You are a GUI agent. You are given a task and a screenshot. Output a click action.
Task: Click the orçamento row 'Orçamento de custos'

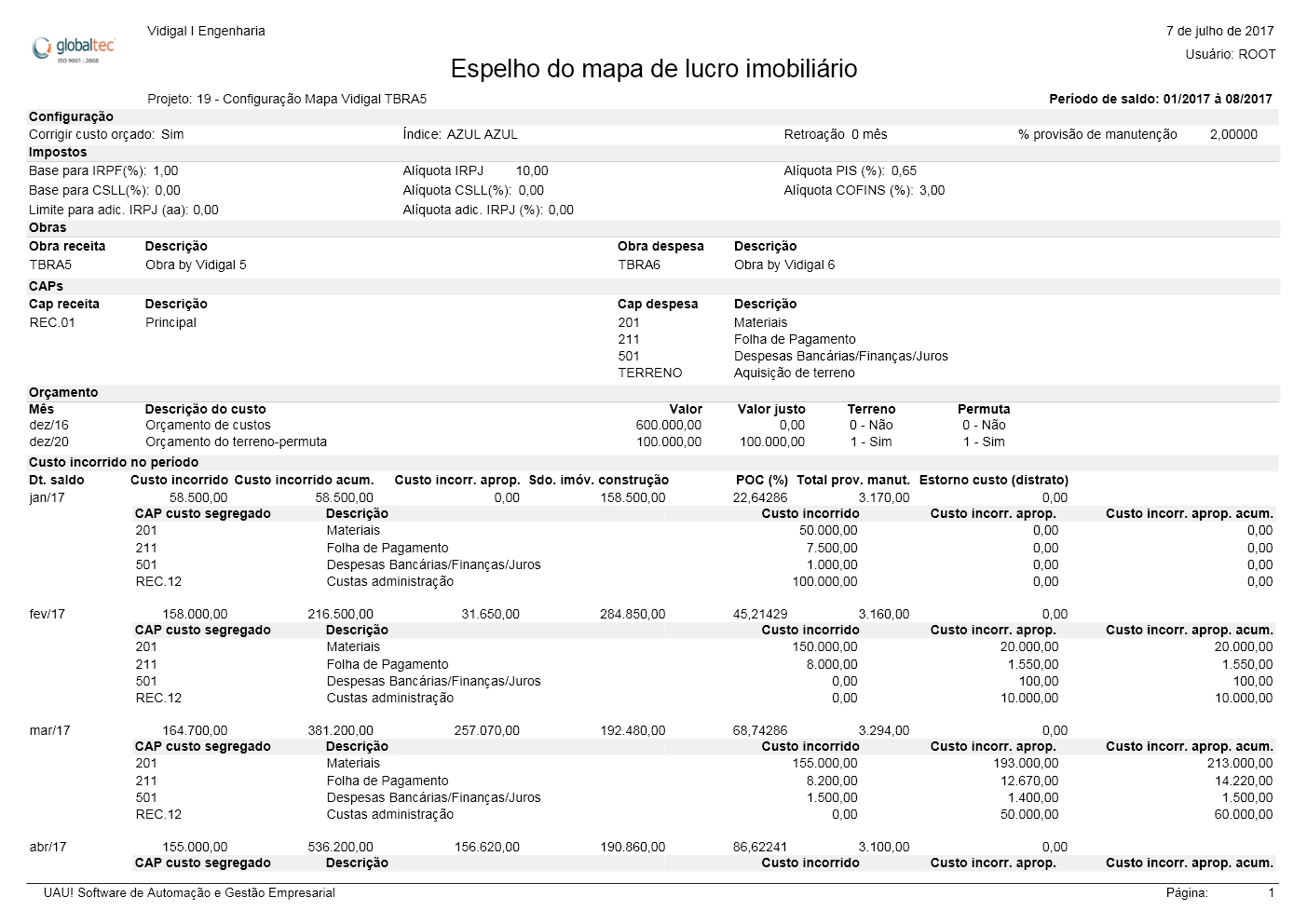pyautogui.click(x=208, y=425)
